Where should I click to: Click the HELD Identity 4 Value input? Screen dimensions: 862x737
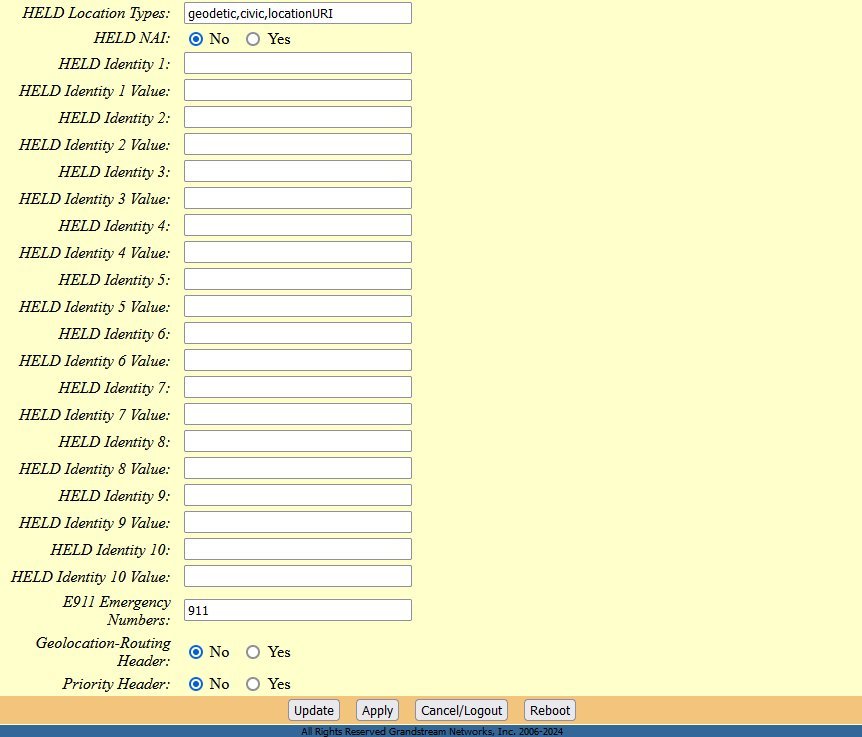click(x=298, y=252)
